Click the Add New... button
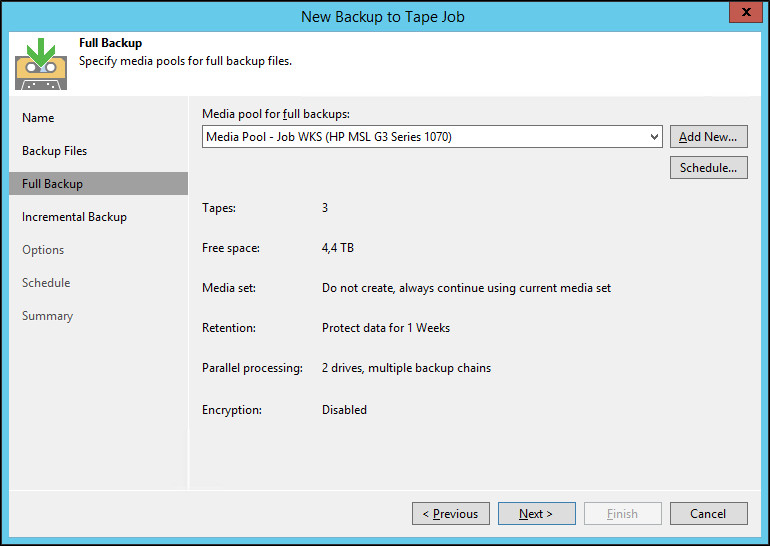Image resolution: width=770 pixels, height=546 pixels. (708, 137)
